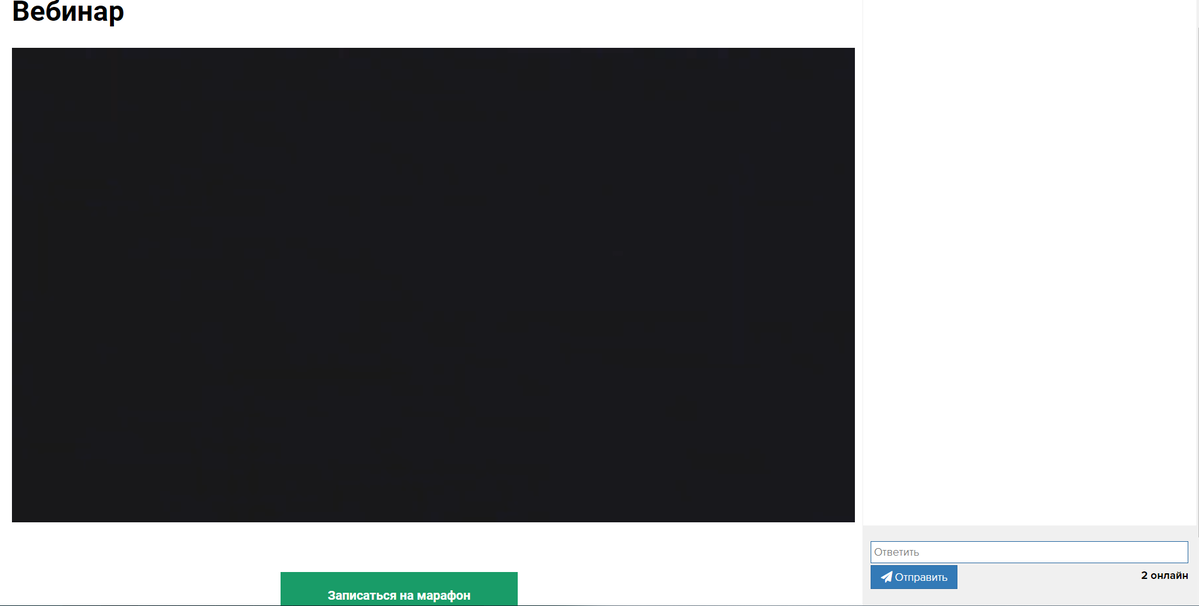Click the paper plane icon on Отправить

[886, 577]
